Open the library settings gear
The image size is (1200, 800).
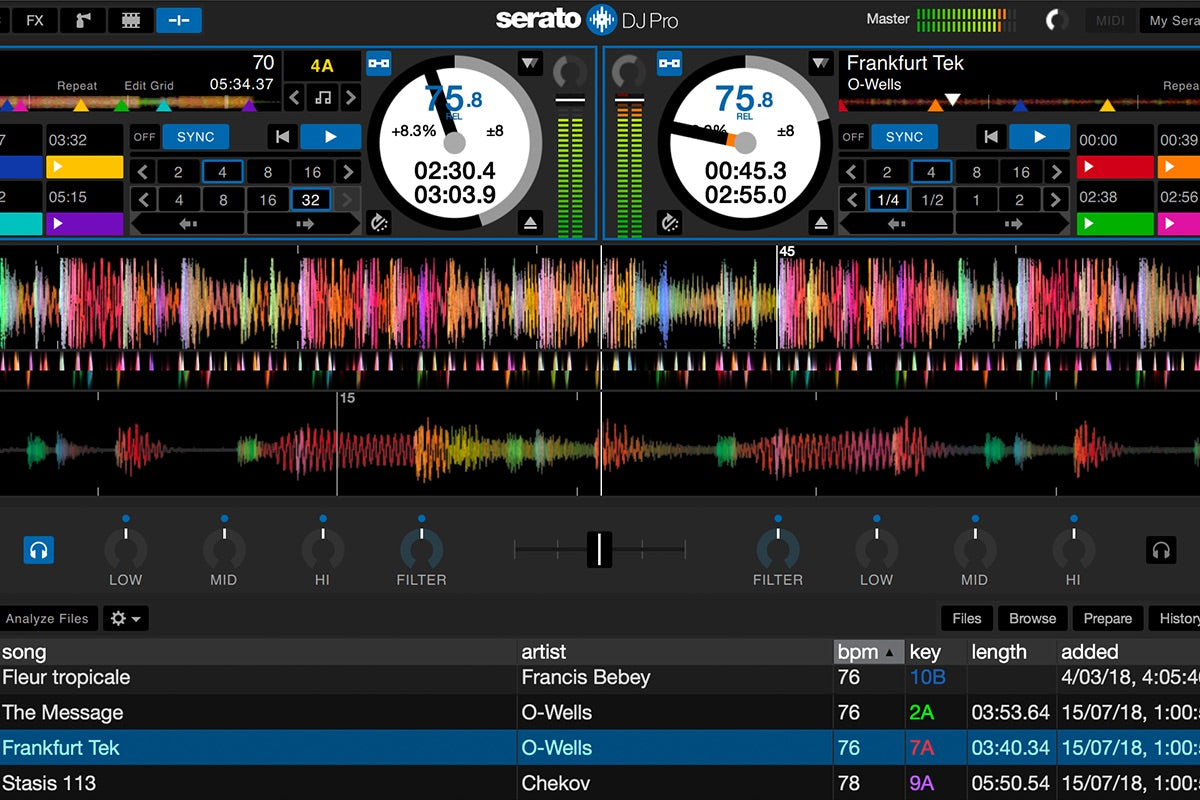[116, 618]
